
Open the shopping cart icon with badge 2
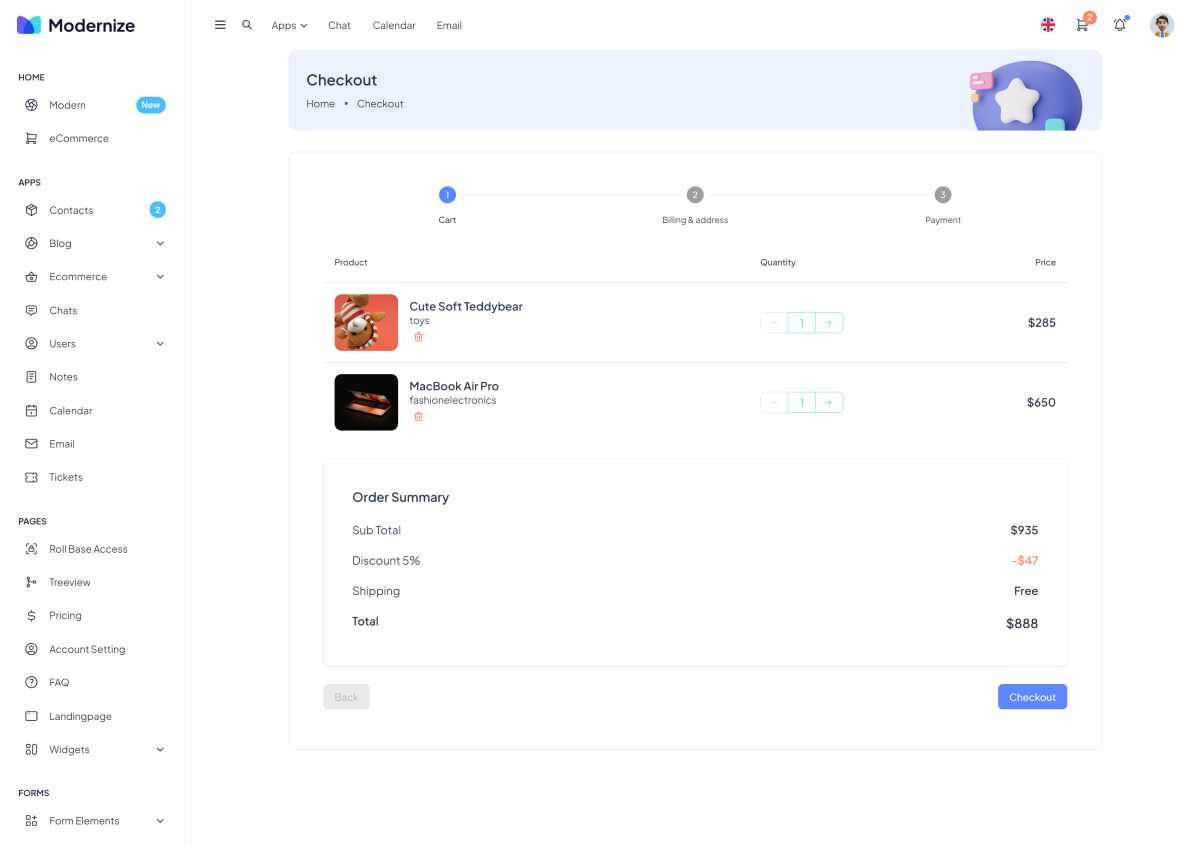pyautogui.click(x=1082, y=25)
